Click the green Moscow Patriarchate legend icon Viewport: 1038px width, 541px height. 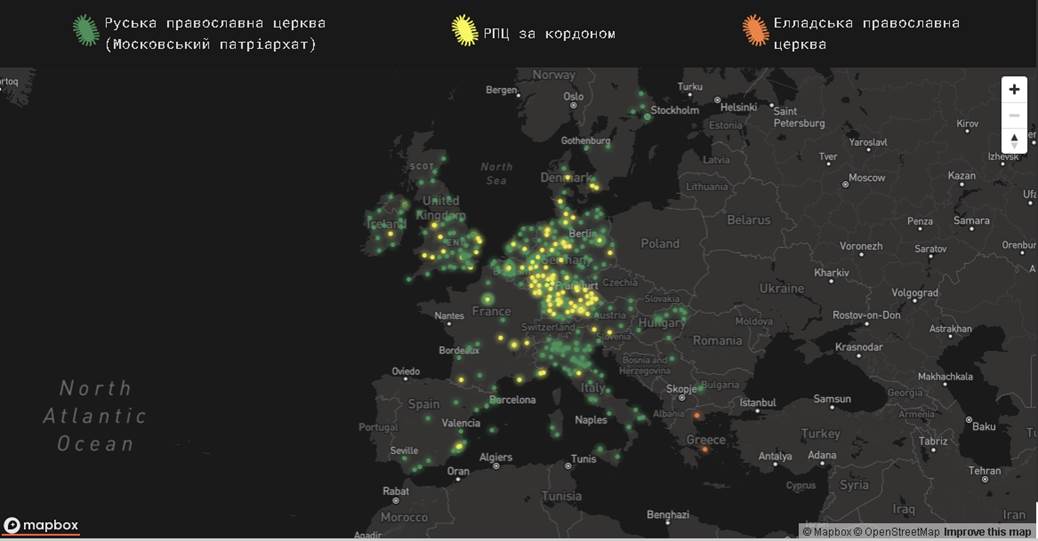87,31
